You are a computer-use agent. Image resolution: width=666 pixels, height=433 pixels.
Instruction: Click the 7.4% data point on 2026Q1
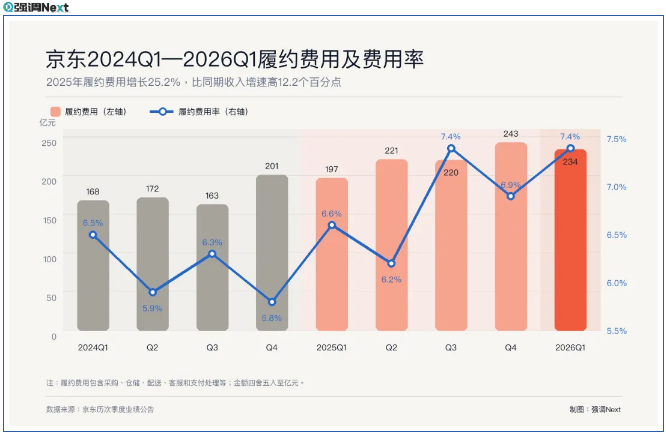(570, 148)
